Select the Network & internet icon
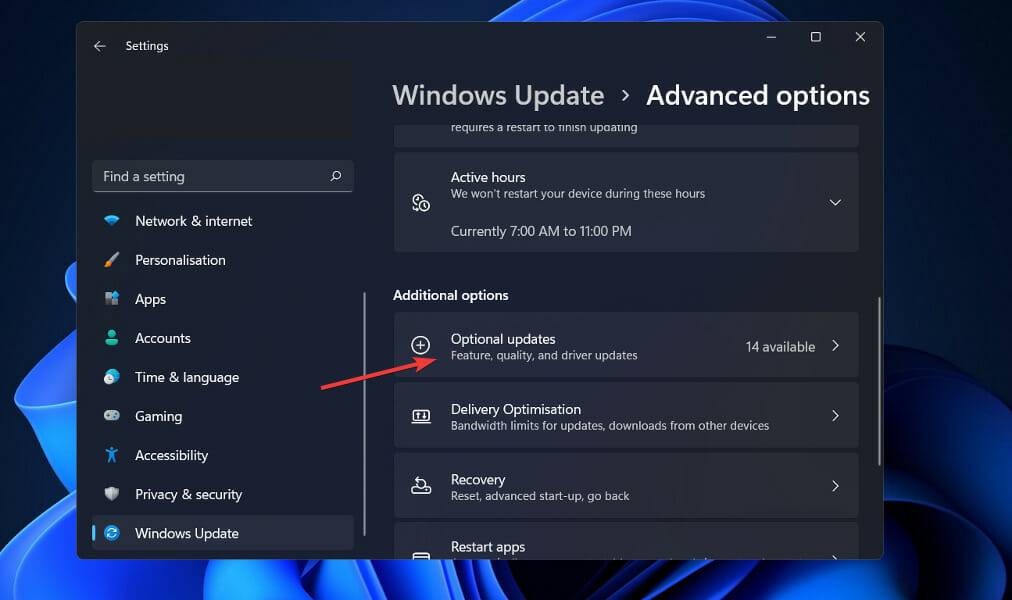This screenshot has height=600, width=1012. [111, 221]
